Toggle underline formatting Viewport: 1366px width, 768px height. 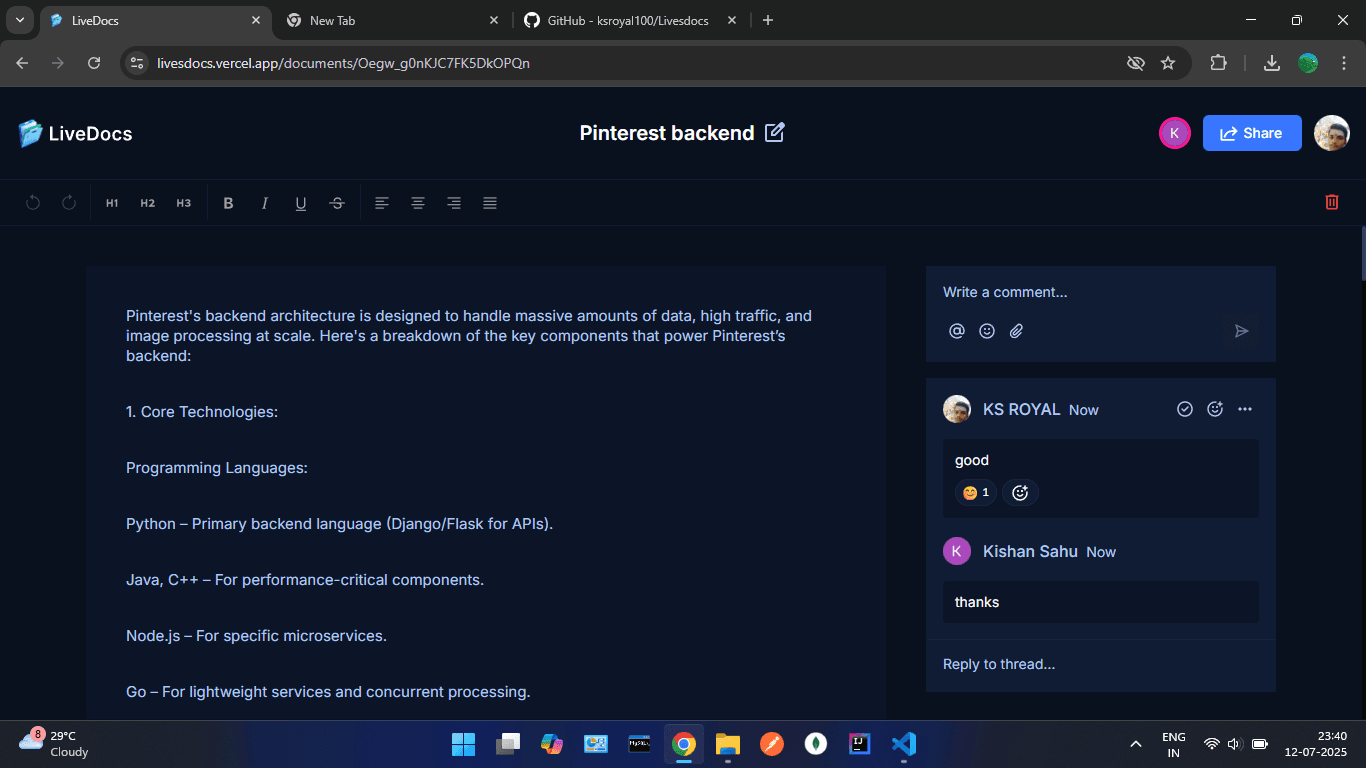pos(301,203)
